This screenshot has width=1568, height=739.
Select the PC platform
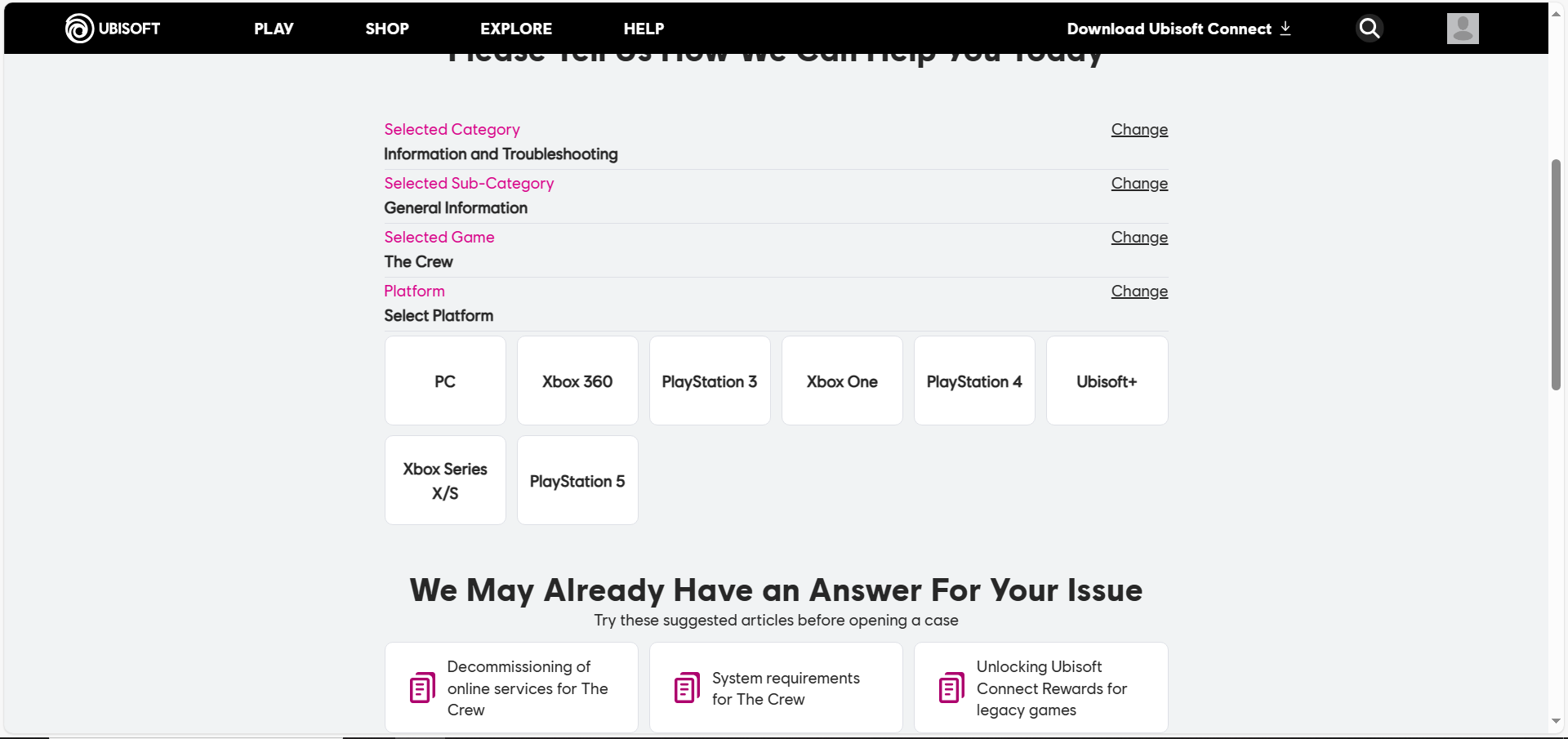[x=445, y=381]
